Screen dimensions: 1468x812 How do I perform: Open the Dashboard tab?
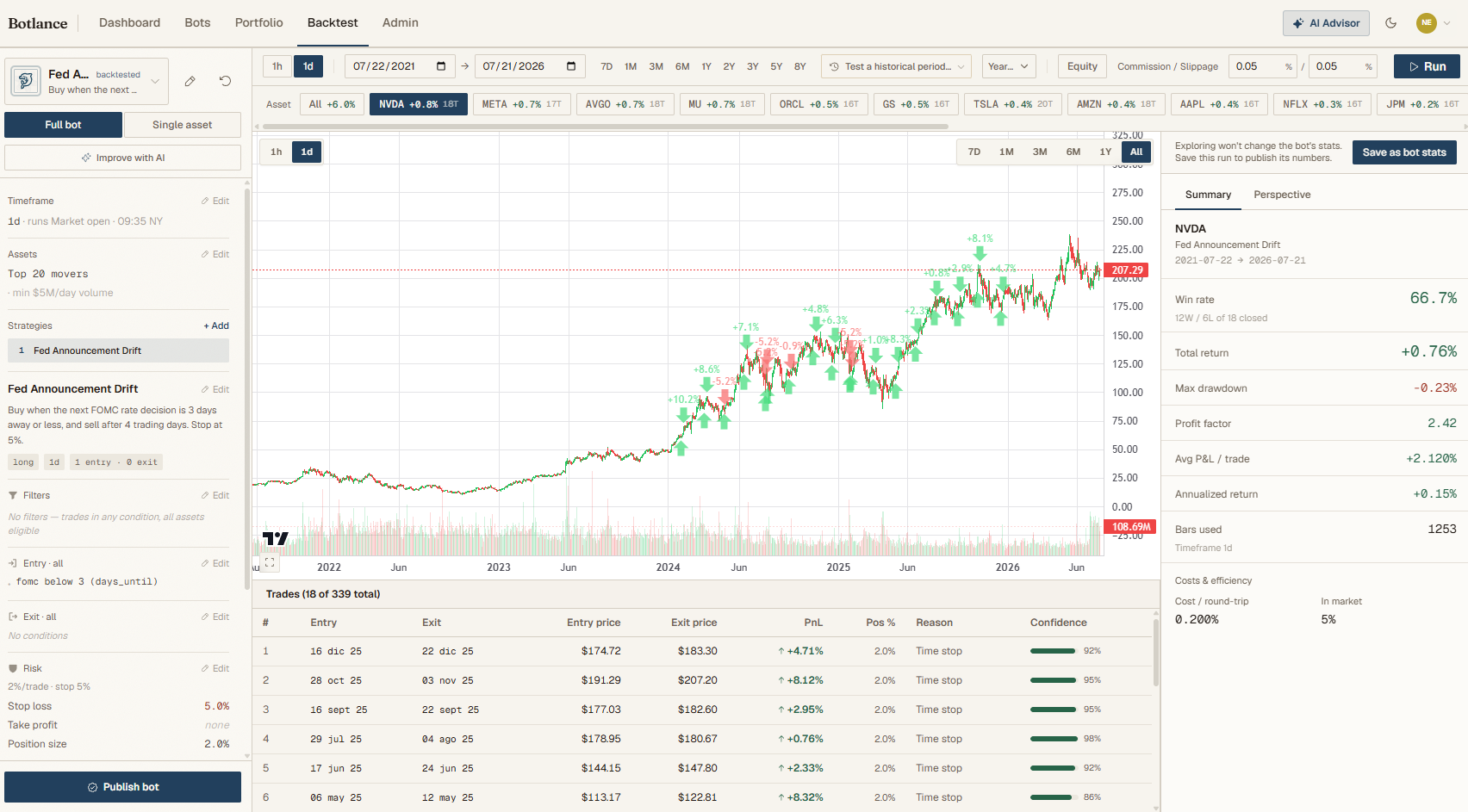coord(129,22)
